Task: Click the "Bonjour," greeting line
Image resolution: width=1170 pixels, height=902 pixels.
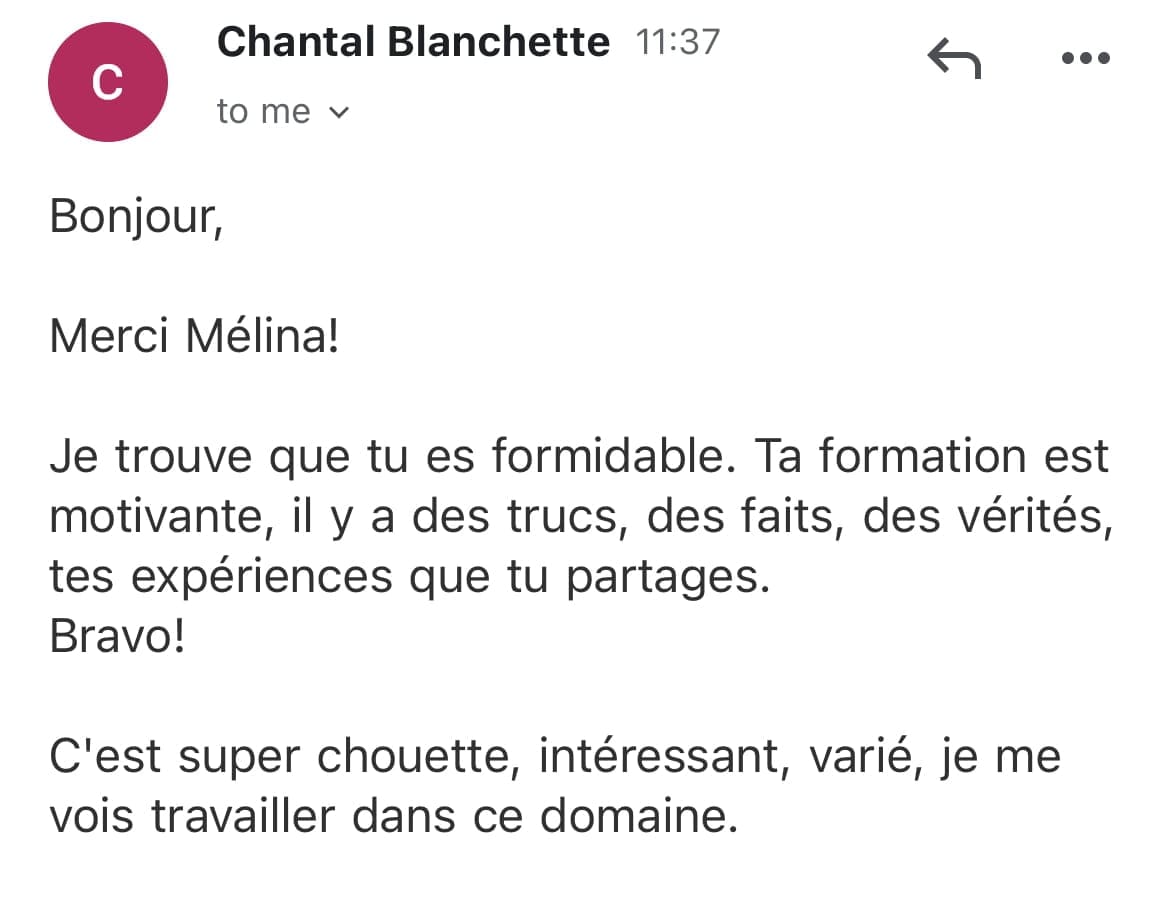Action: (x=135, y=216)
